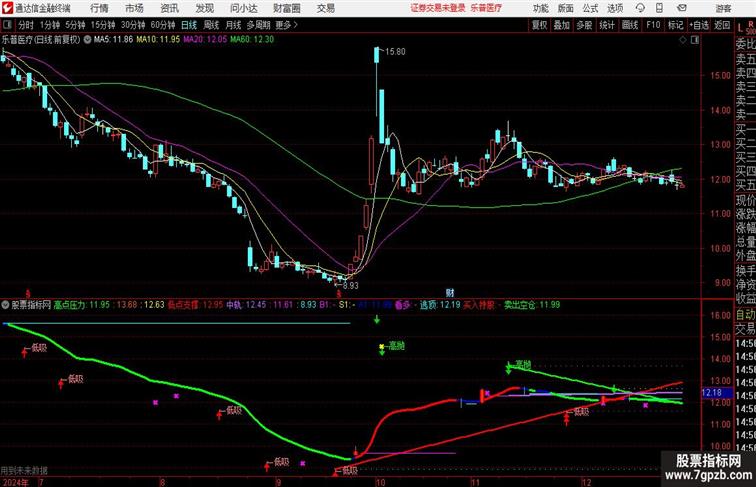Image resolution: width=756 pixels, height=487 pixels.
Task: Switch to 15分钟 period tab
Action: click(x=103, y=25)
